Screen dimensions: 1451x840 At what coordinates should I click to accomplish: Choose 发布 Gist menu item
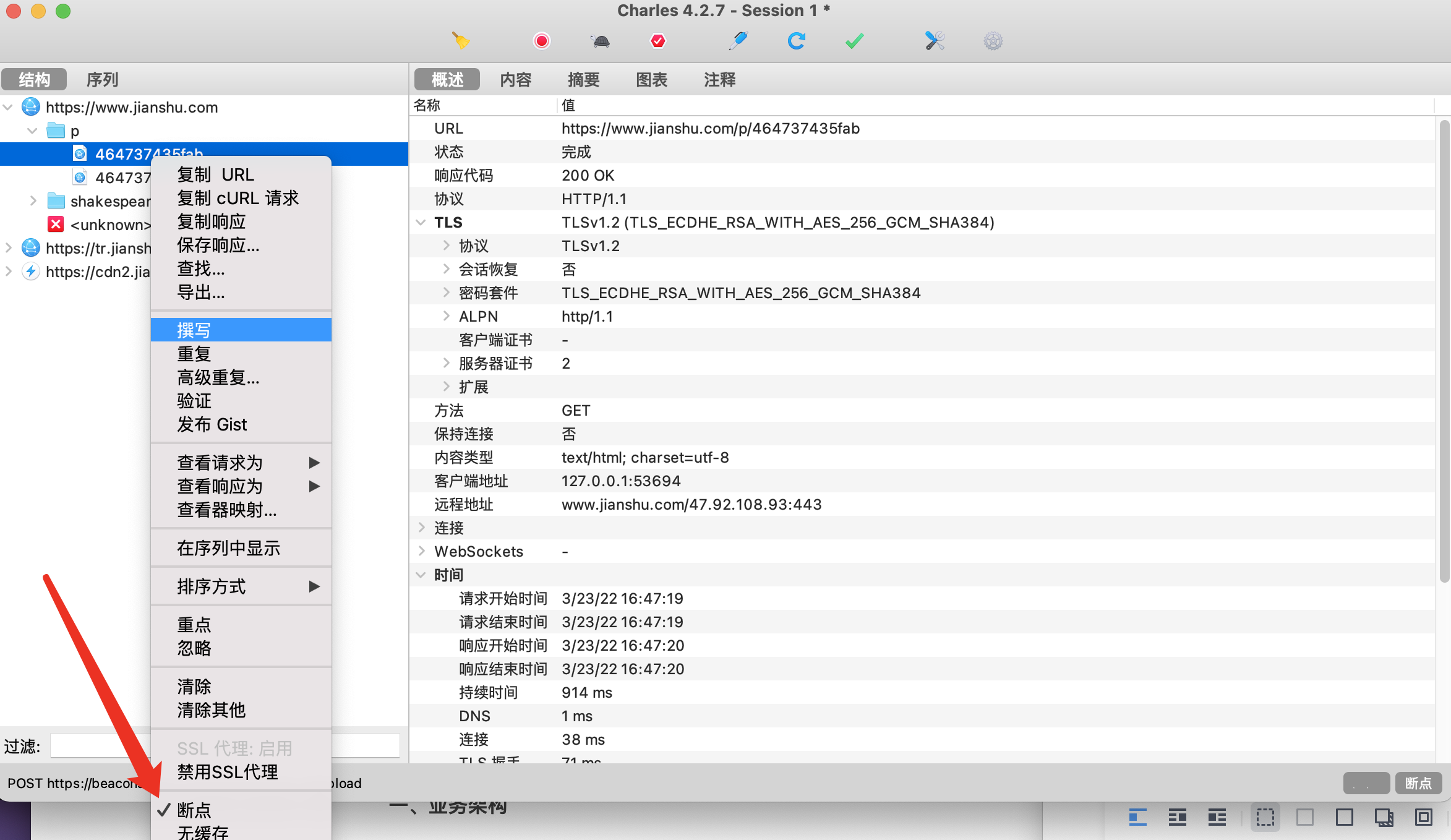coord(241,424)
